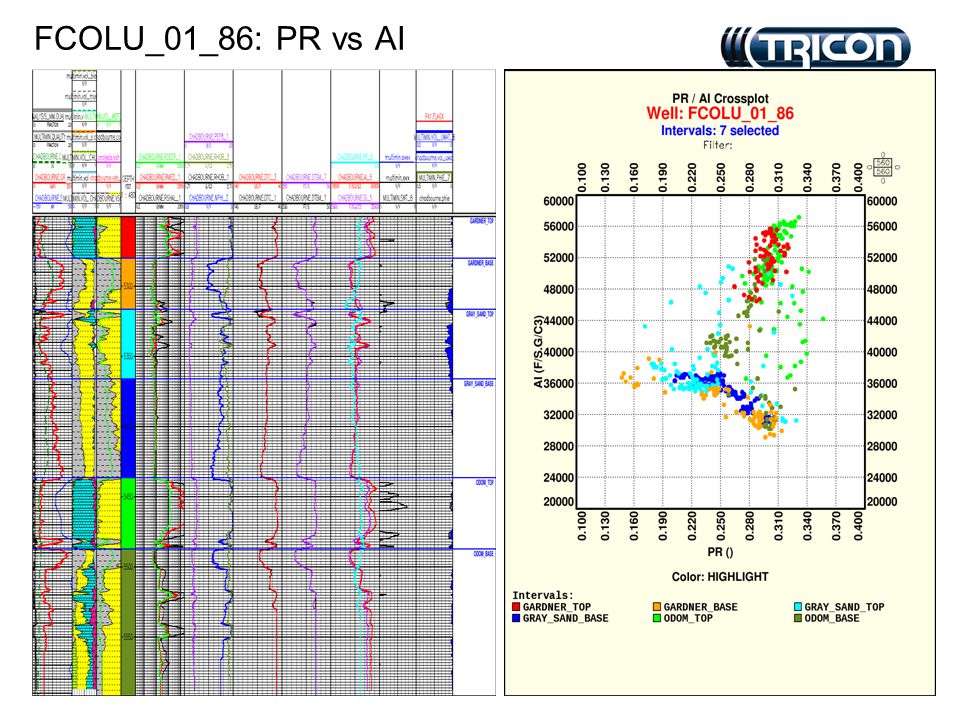Click the cyan interval block in depth track

[x=128, y=344]
